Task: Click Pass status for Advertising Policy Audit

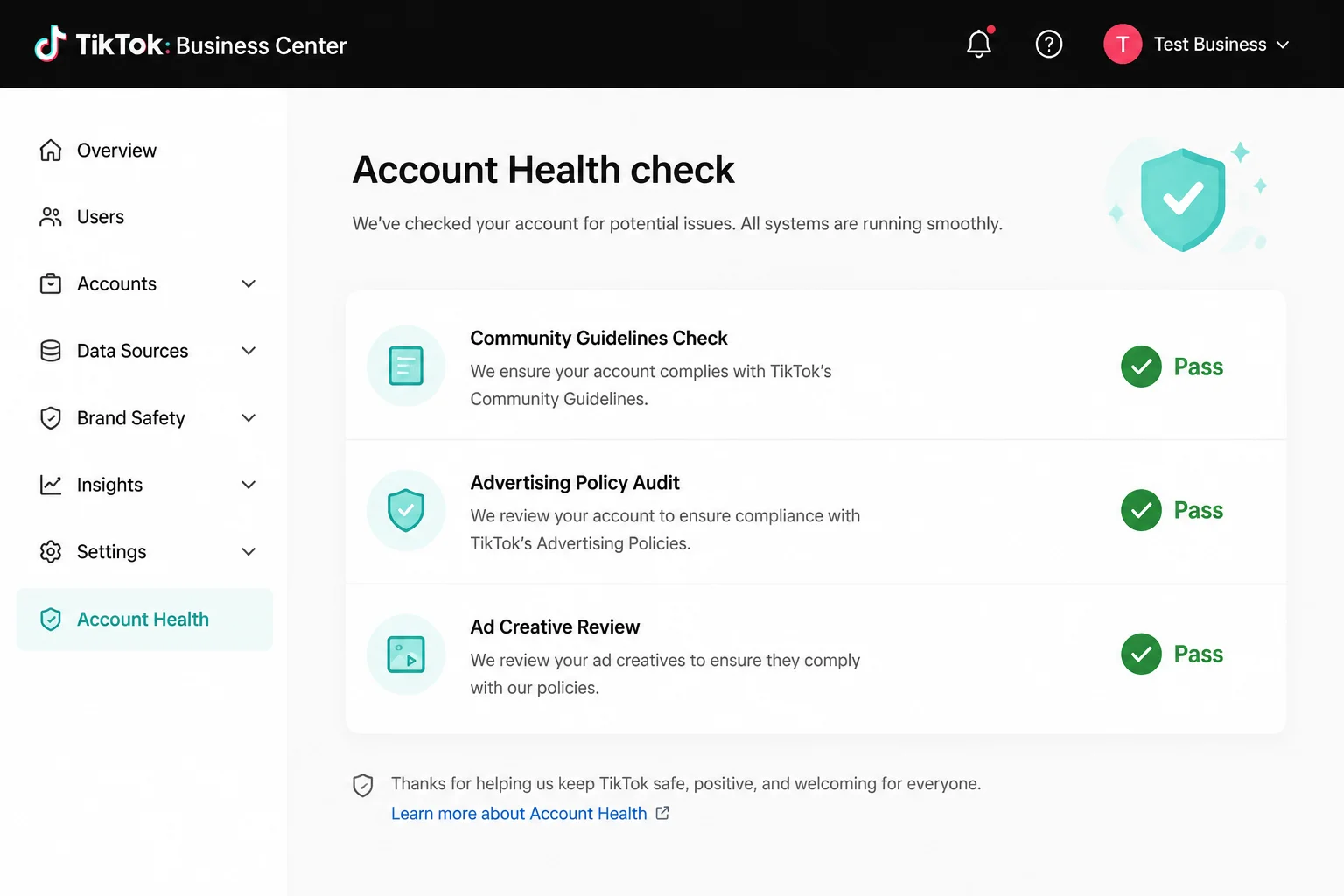Action: pos(1198,510)
